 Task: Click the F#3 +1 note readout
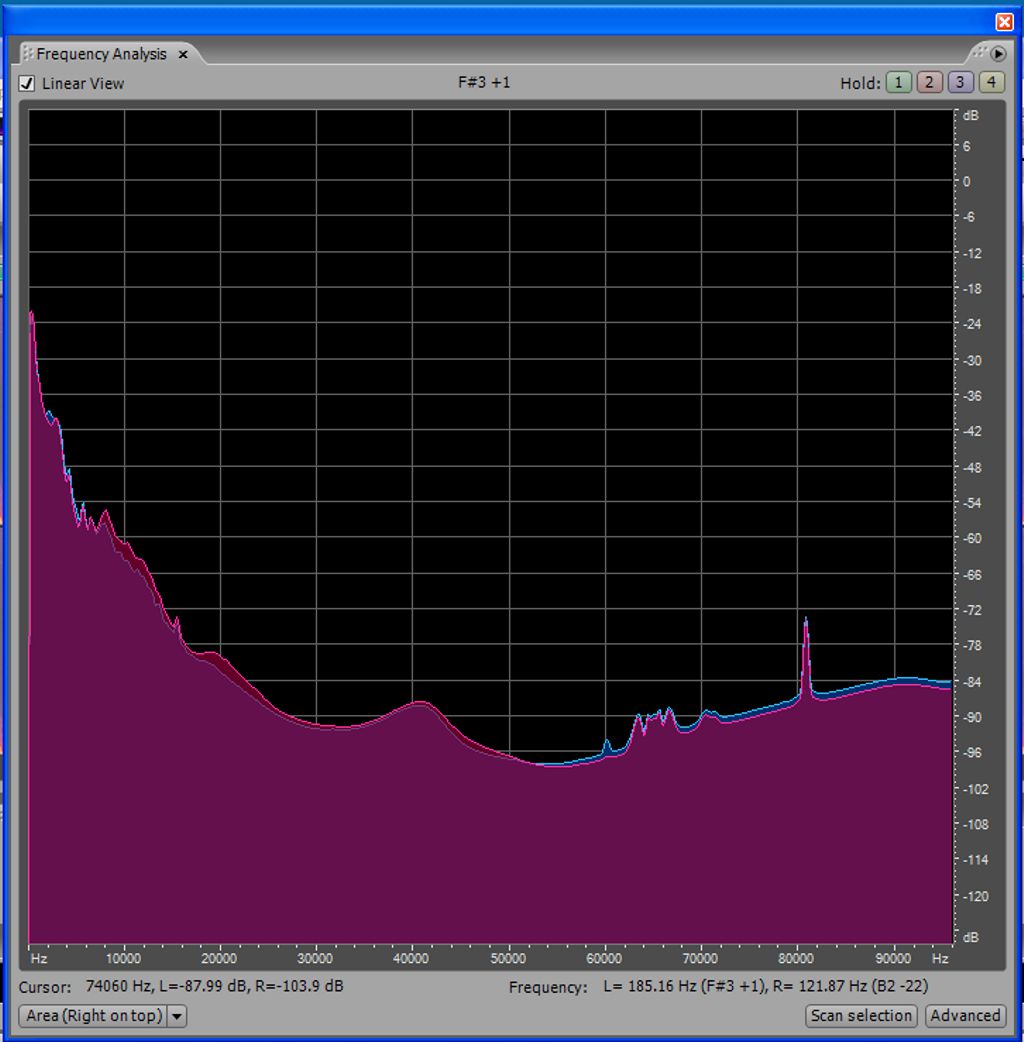(x=484, y=83)
